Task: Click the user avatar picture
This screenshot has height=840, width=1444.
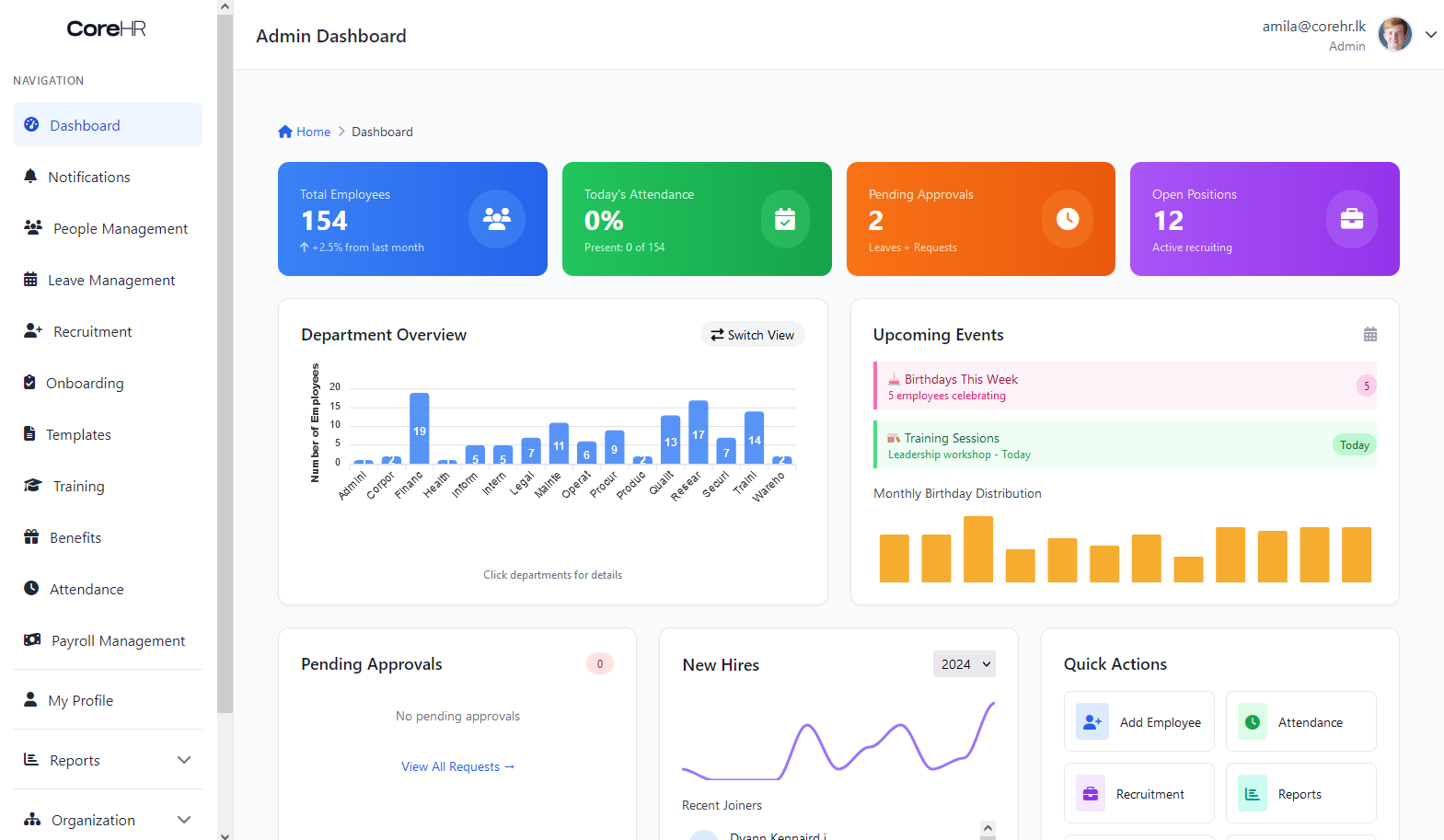Action: pos(1394,35)
